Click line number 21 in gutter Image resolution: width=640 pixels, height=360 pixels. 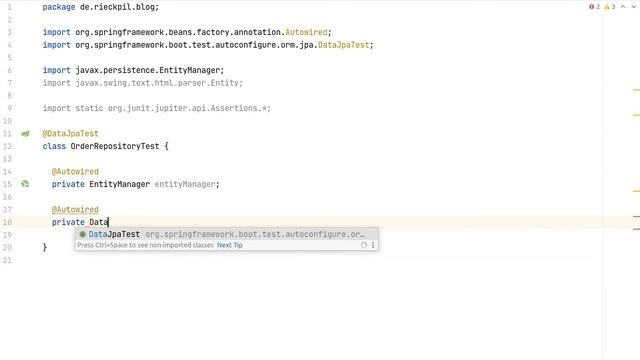point(7,260)
